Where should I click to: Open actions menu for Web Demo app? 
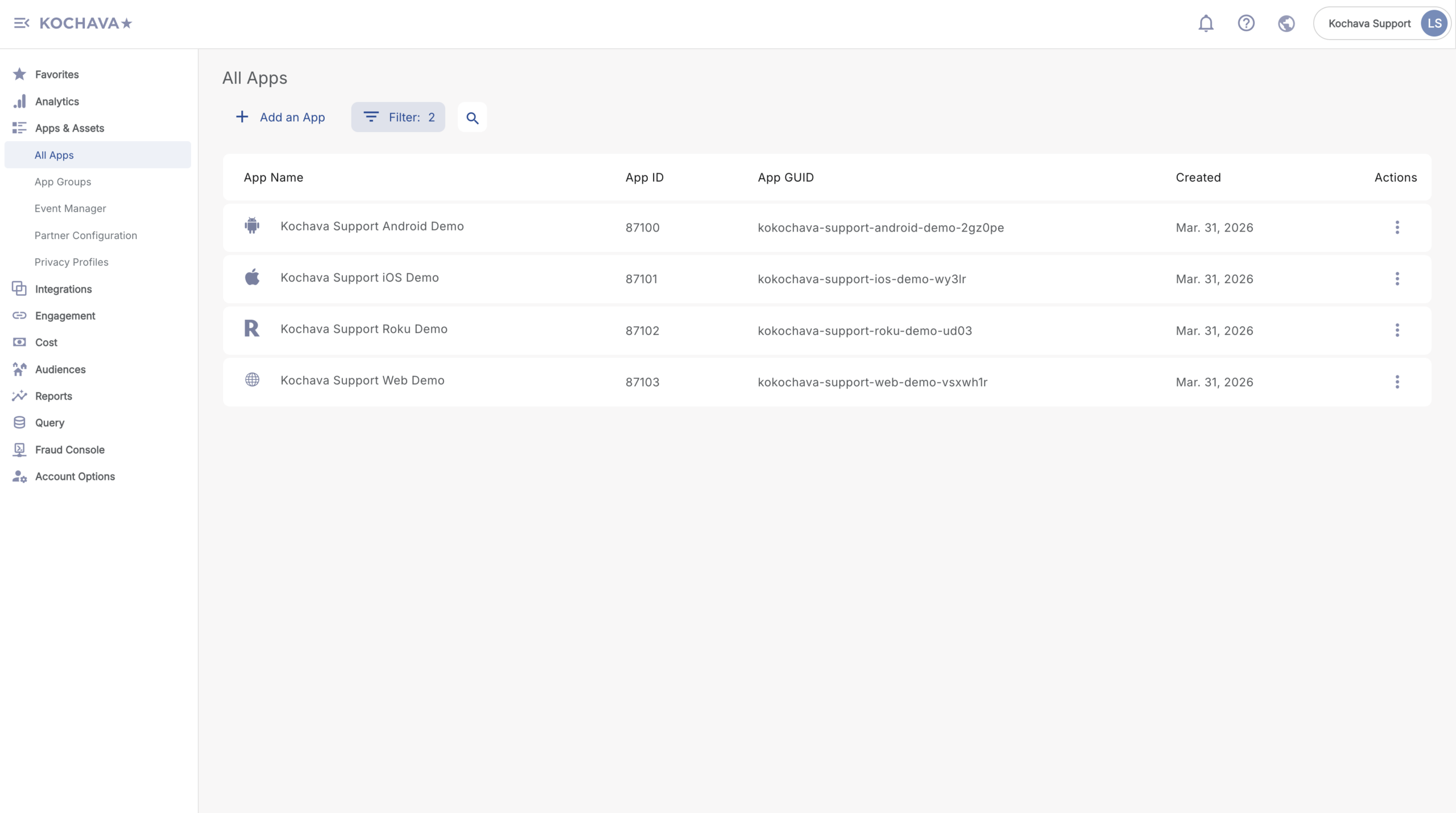coord(1397,382)
